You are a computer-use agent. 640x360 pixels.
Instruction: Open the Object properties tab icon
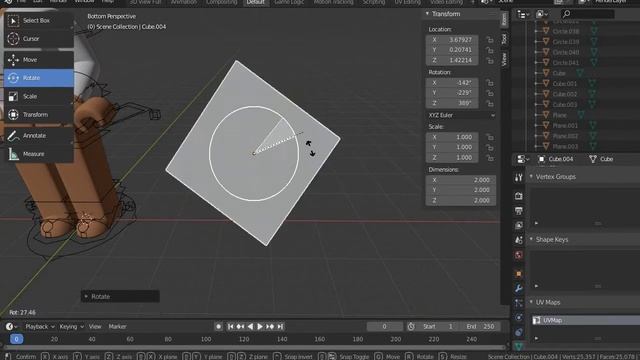[x=518, y=273]
